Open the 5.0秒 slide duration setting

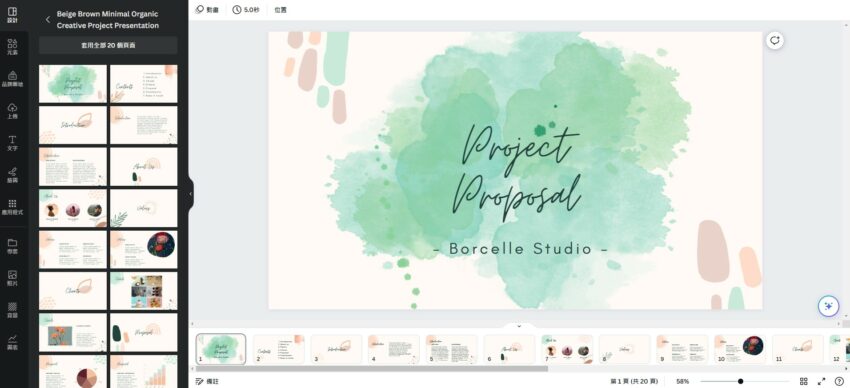point(246,10)
